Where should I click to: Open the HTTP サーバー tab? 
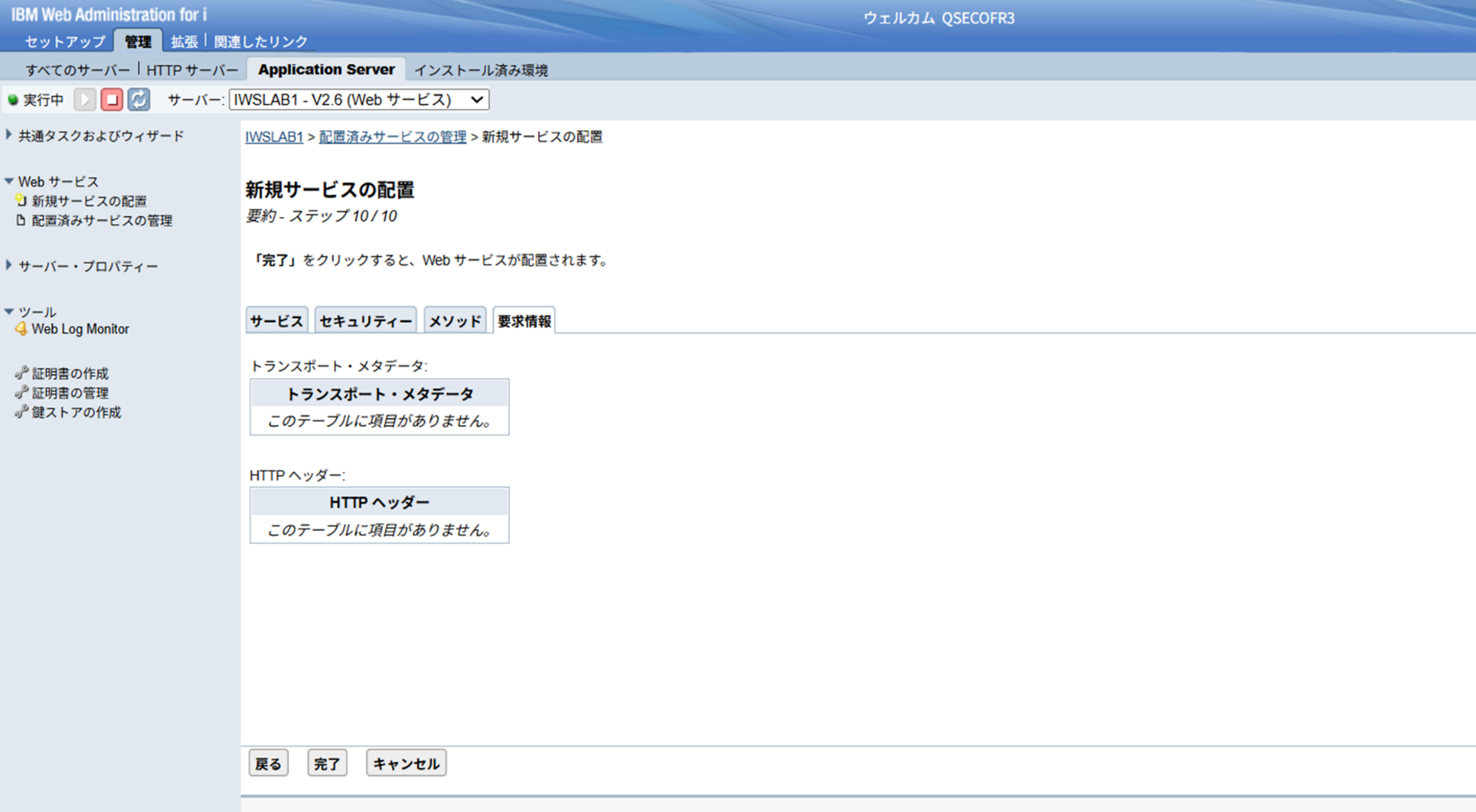[x=192, y=70]
